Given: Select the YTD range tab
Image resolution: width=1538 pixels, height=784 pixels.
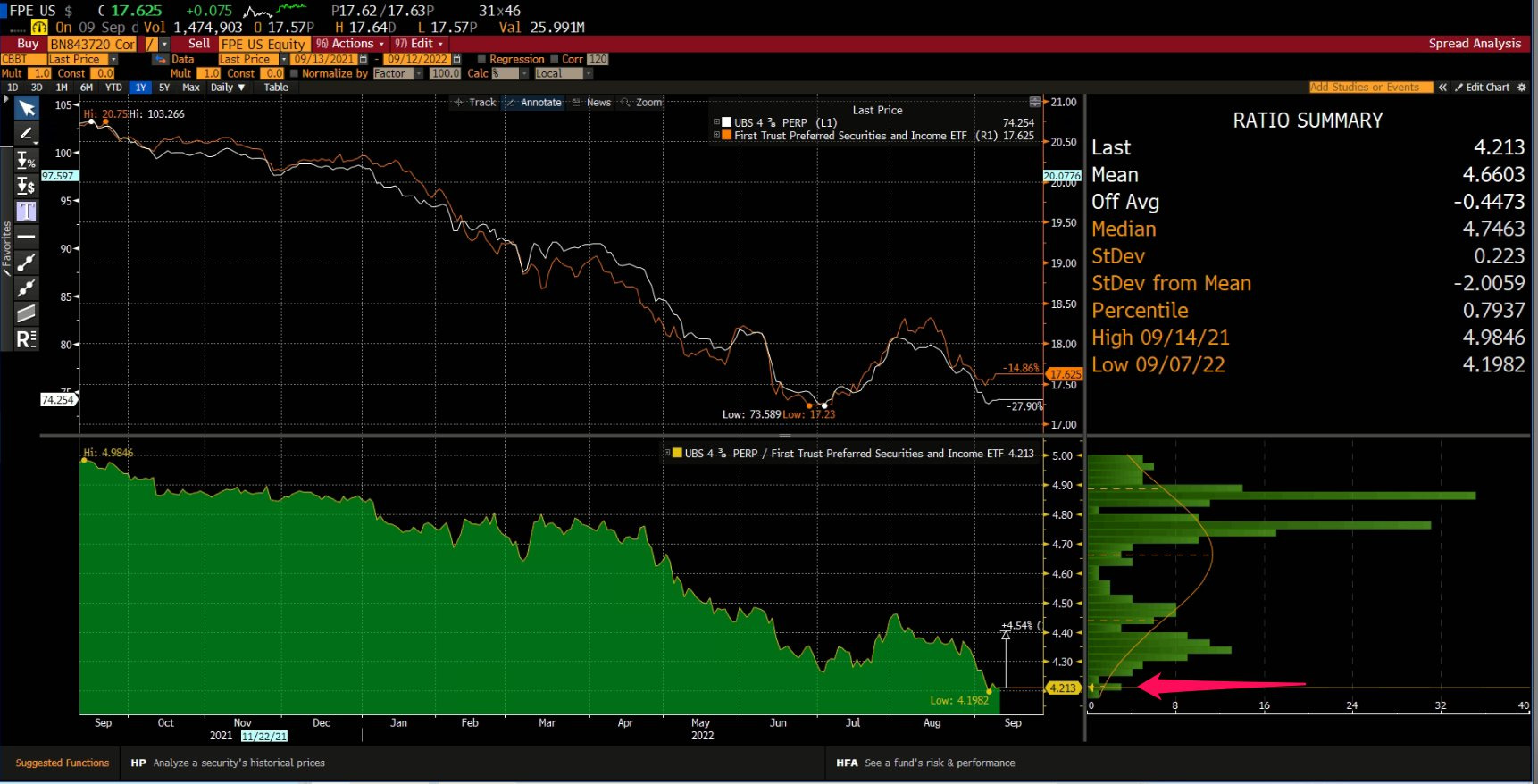Looking at the screenshot, I should point(113,88).
